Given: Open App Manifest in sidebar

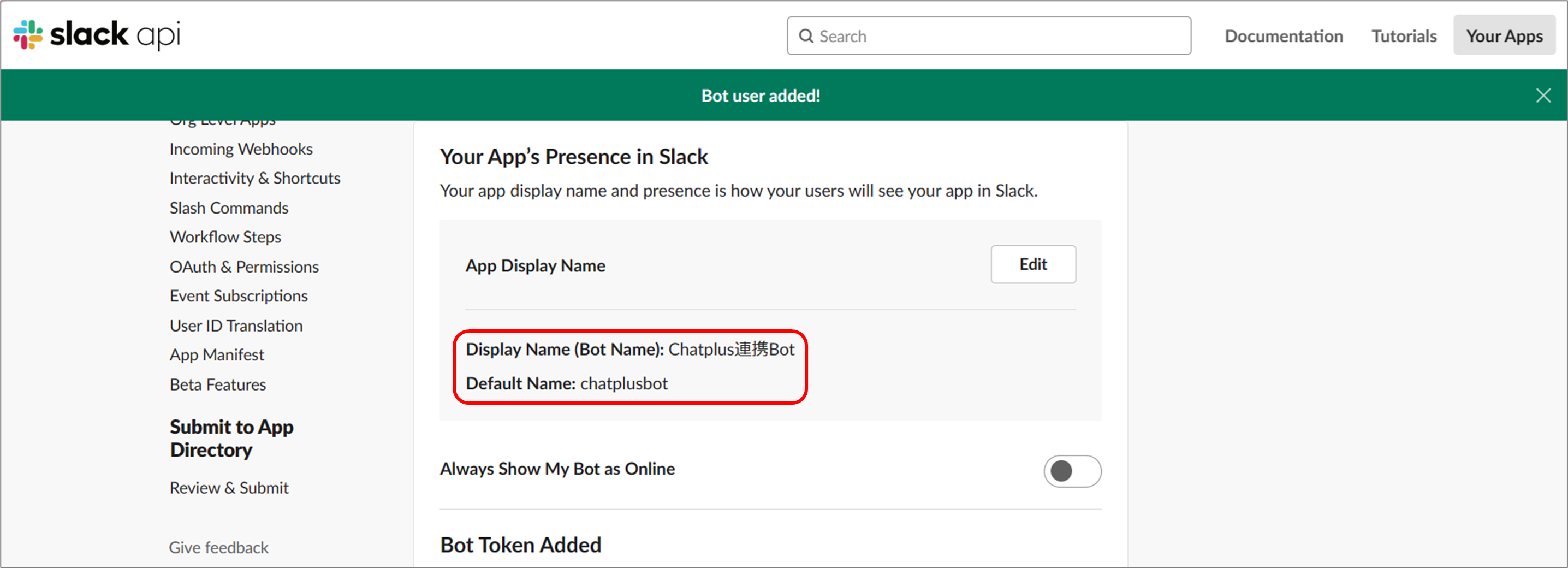Looking at the screenshot, I should tap(217, 355).
